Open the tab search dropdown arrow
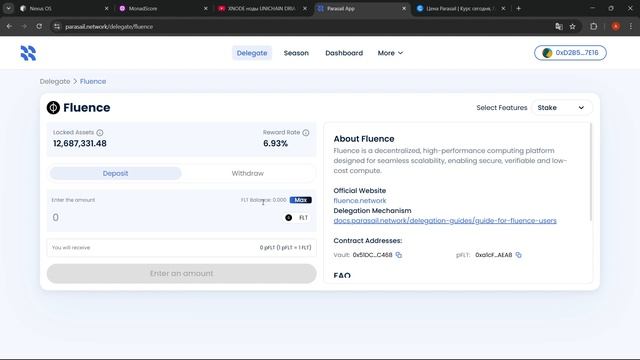The height and width of the screenshot is (360, 640). pos(8,8)
